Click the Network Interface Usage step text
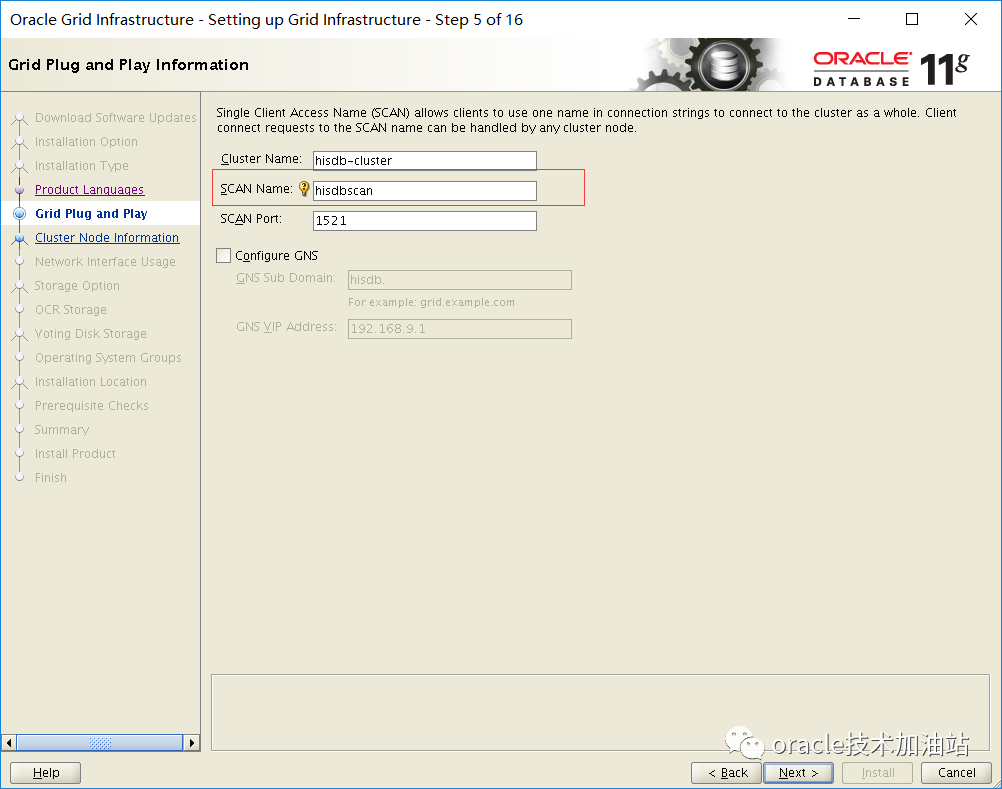Image resolution: width=1002 pixels, height=789 pixels. click(x=105, y=262)
